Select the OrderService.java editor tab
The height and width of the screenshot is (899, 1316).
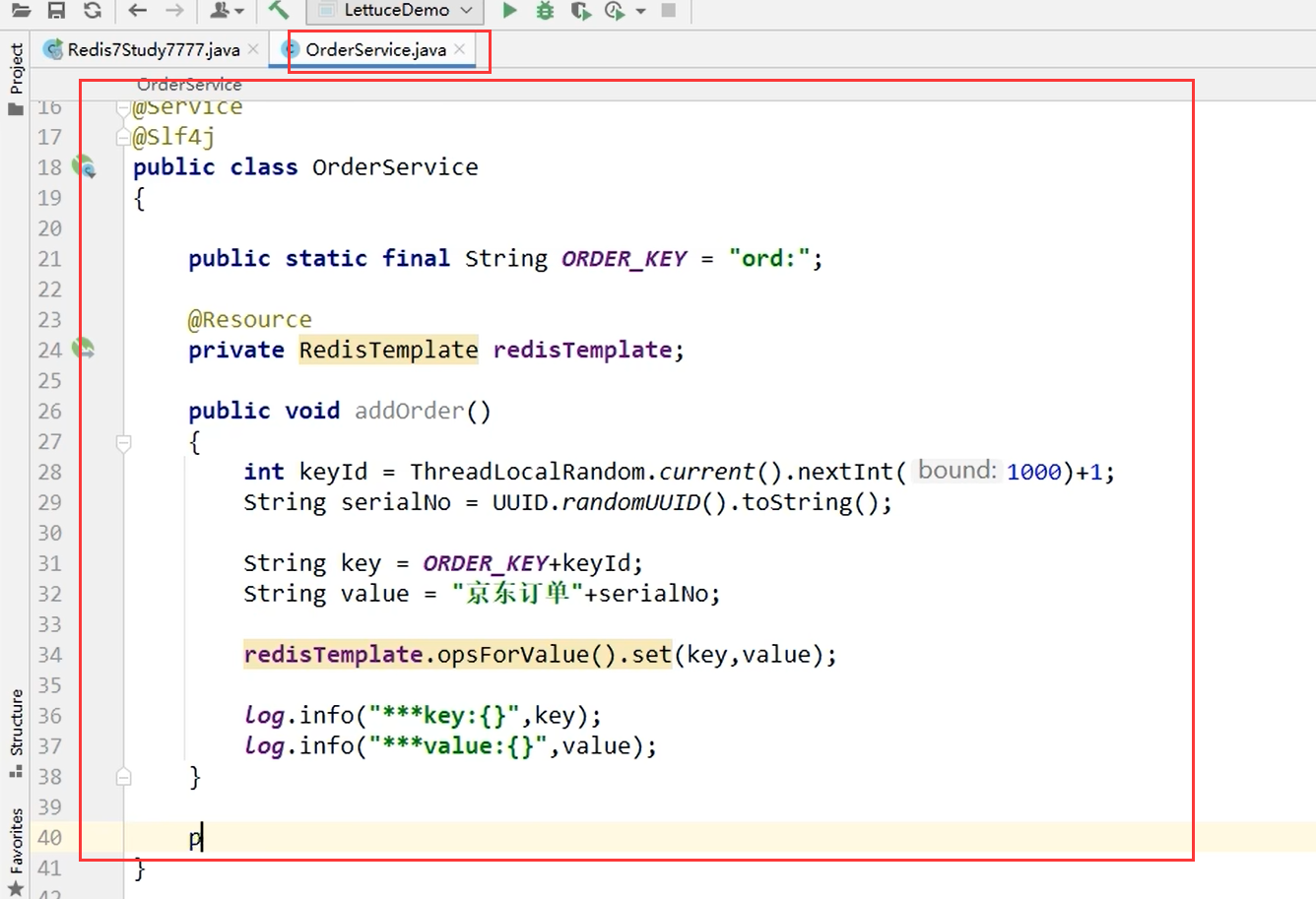tap(375, 49)
